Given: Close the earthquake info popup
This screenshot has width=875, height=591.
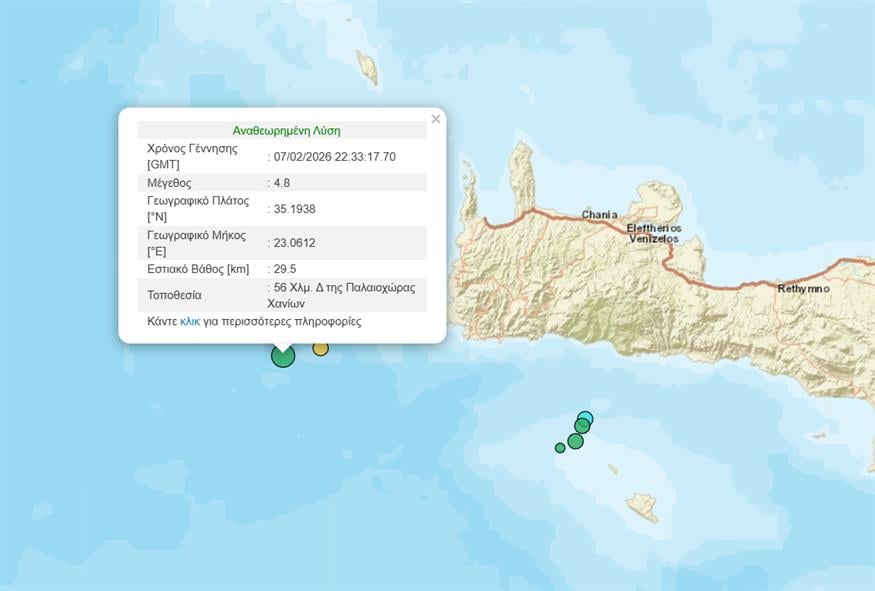Looking at the screenshot, I should (435, 119).
